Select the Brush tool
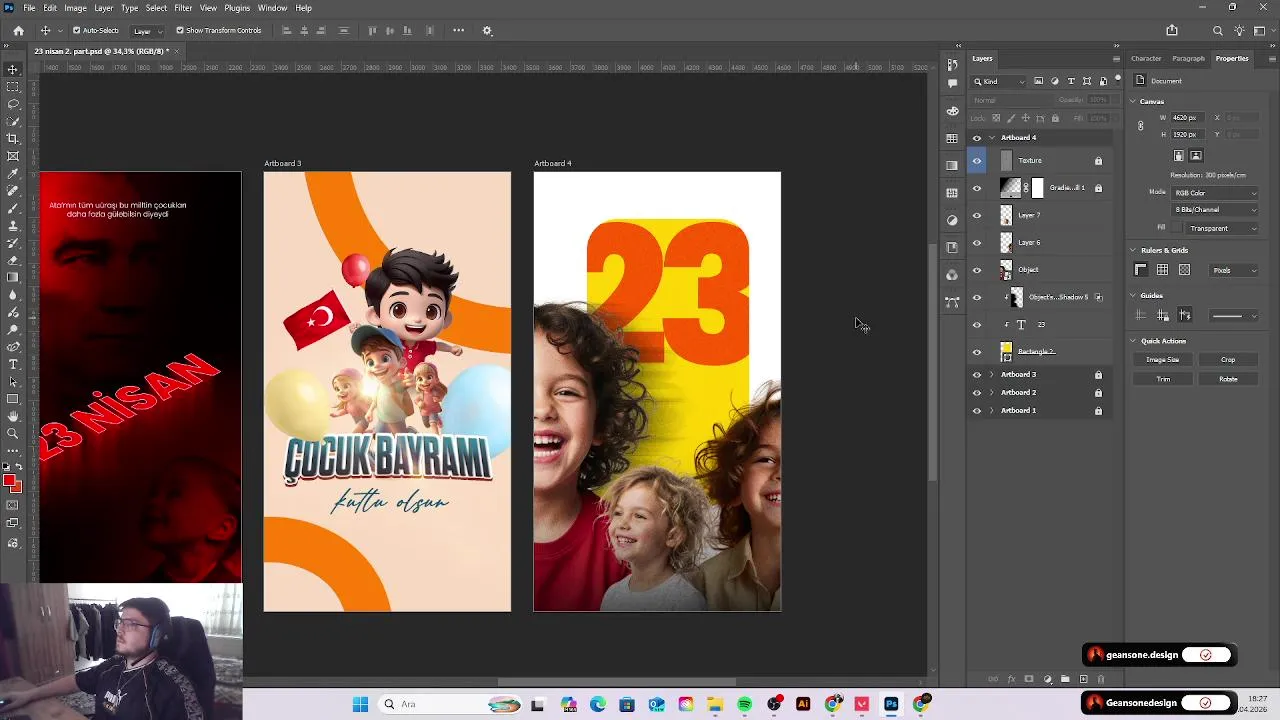The width and height of the screenshot is (1280, 720). pos(13,208)
